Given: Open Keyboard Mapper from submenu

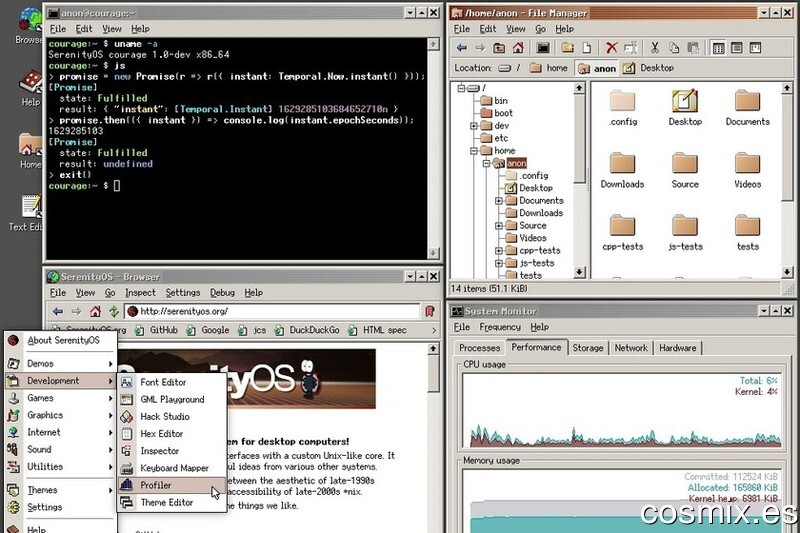Looking at the screenshot, I should coord(172,468).
